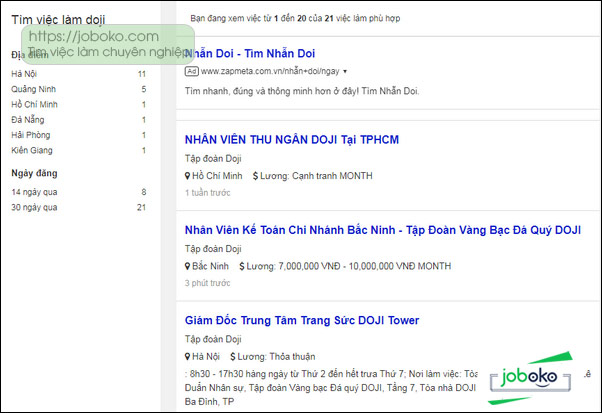Filter by '14 ngày qua' posting date
Image resolution: width=602 pixels, height=413 pixels.
tap(34, 192)
